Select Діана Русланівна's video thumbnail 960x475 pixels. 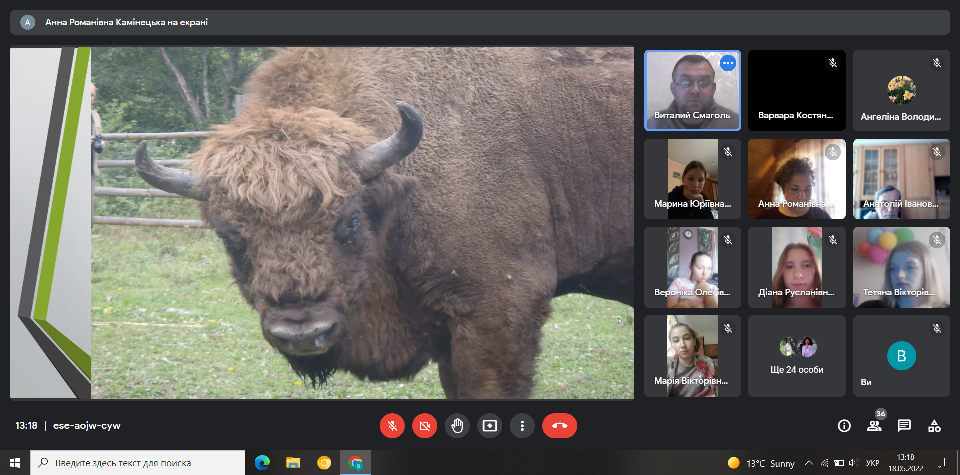click(x=797, y=267)
